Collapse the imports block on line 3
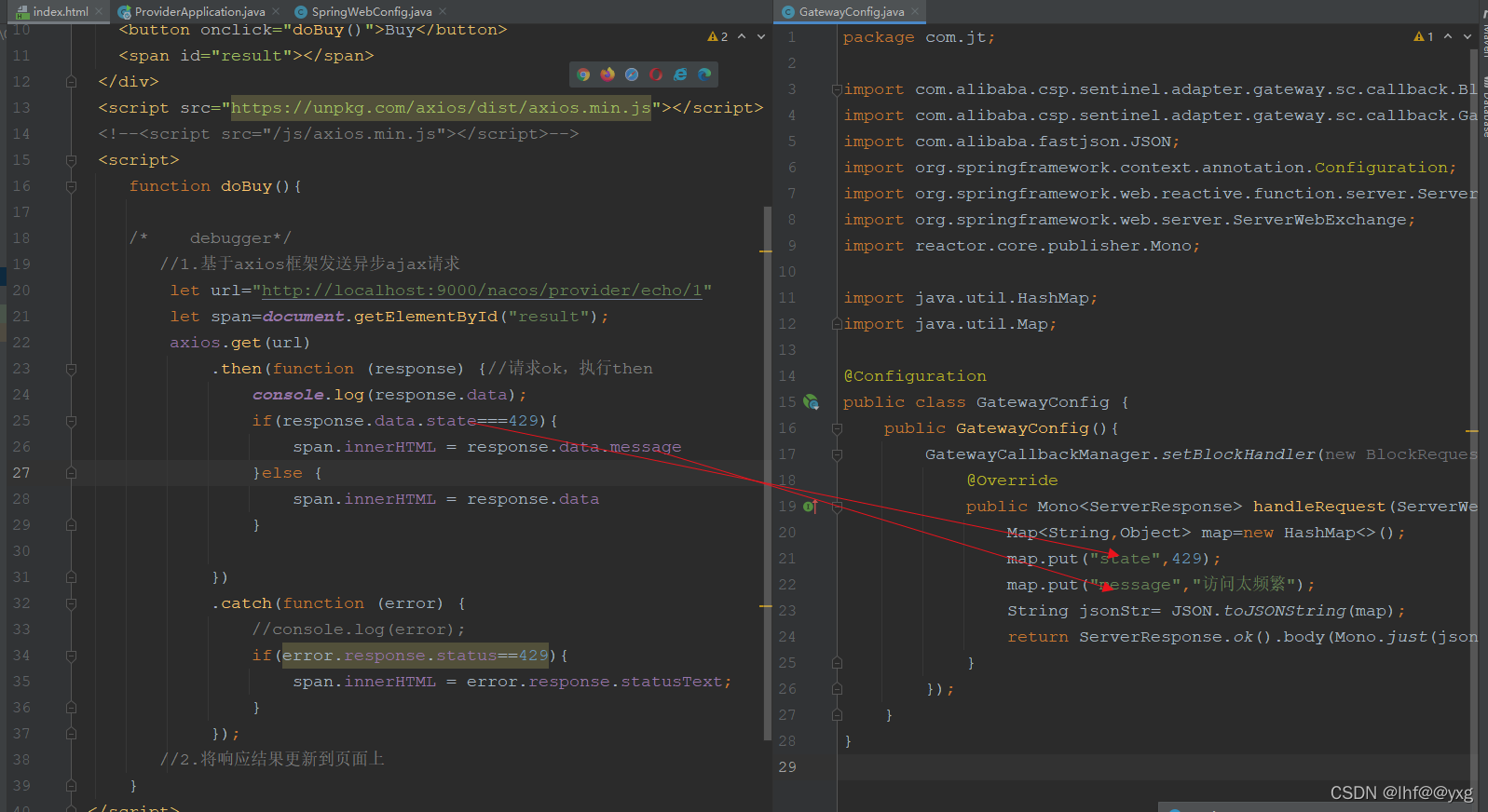 point(837,89)
